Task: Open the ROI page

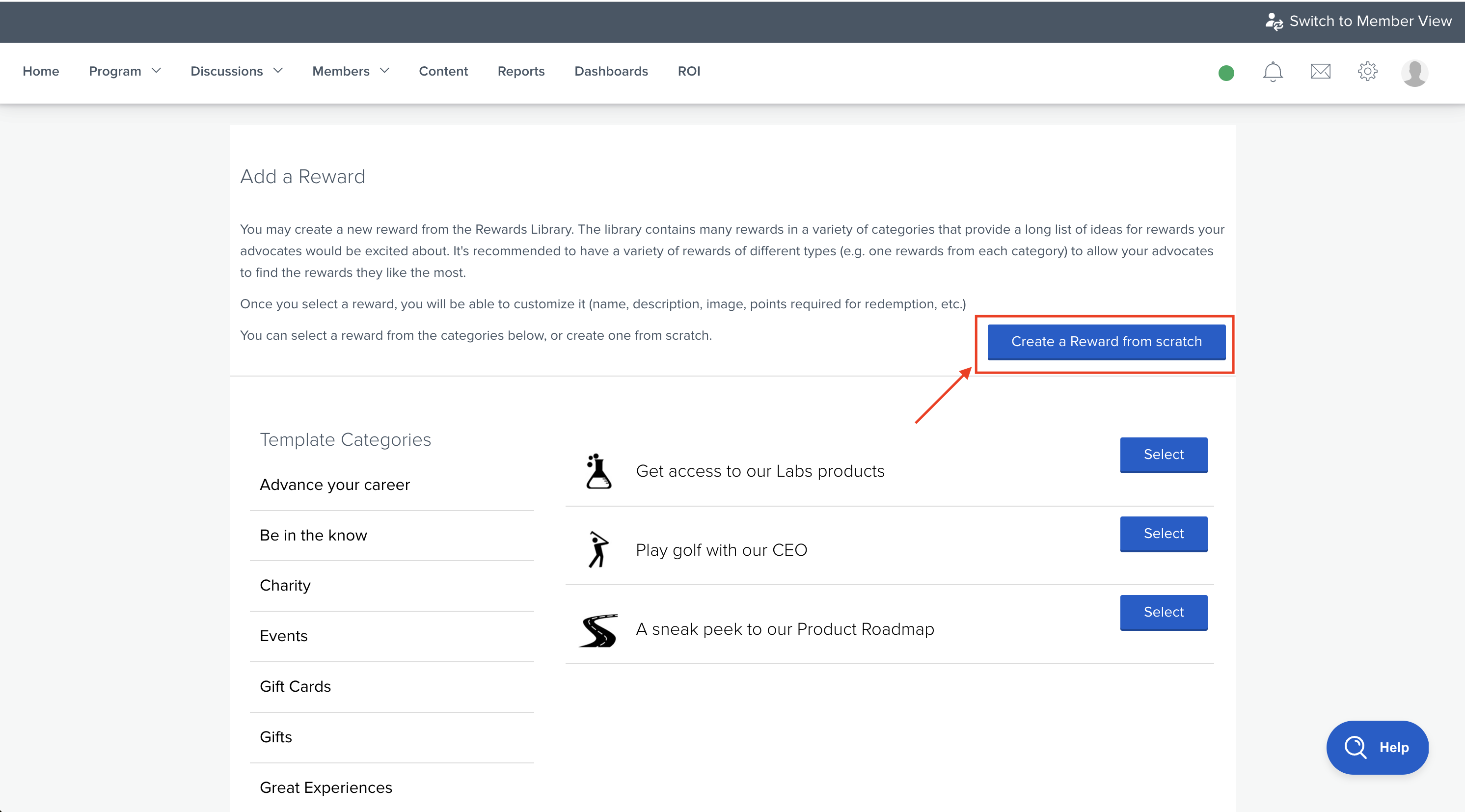Action: click(689, 71)
